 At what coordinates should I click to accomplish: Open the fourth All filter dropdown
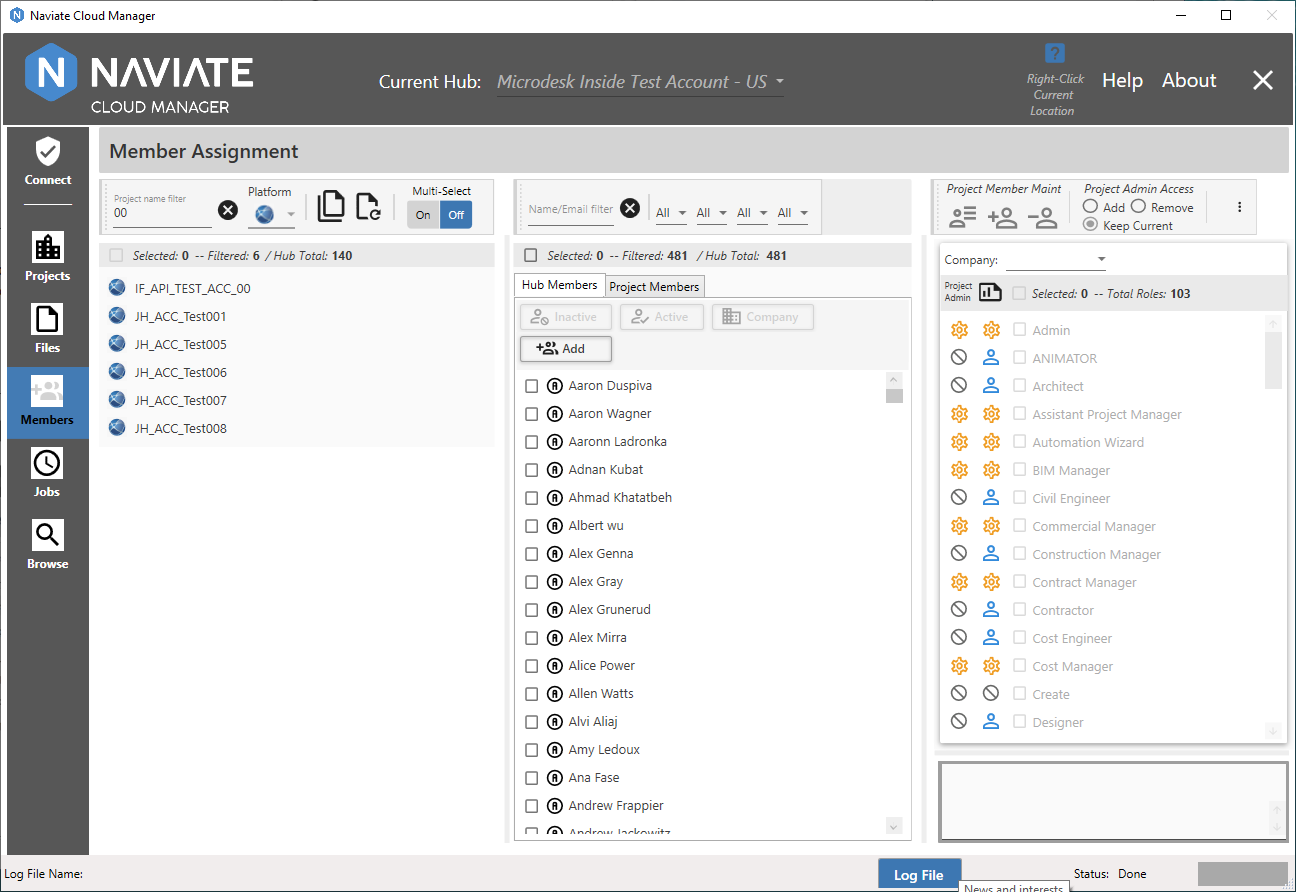coord(793,213)
